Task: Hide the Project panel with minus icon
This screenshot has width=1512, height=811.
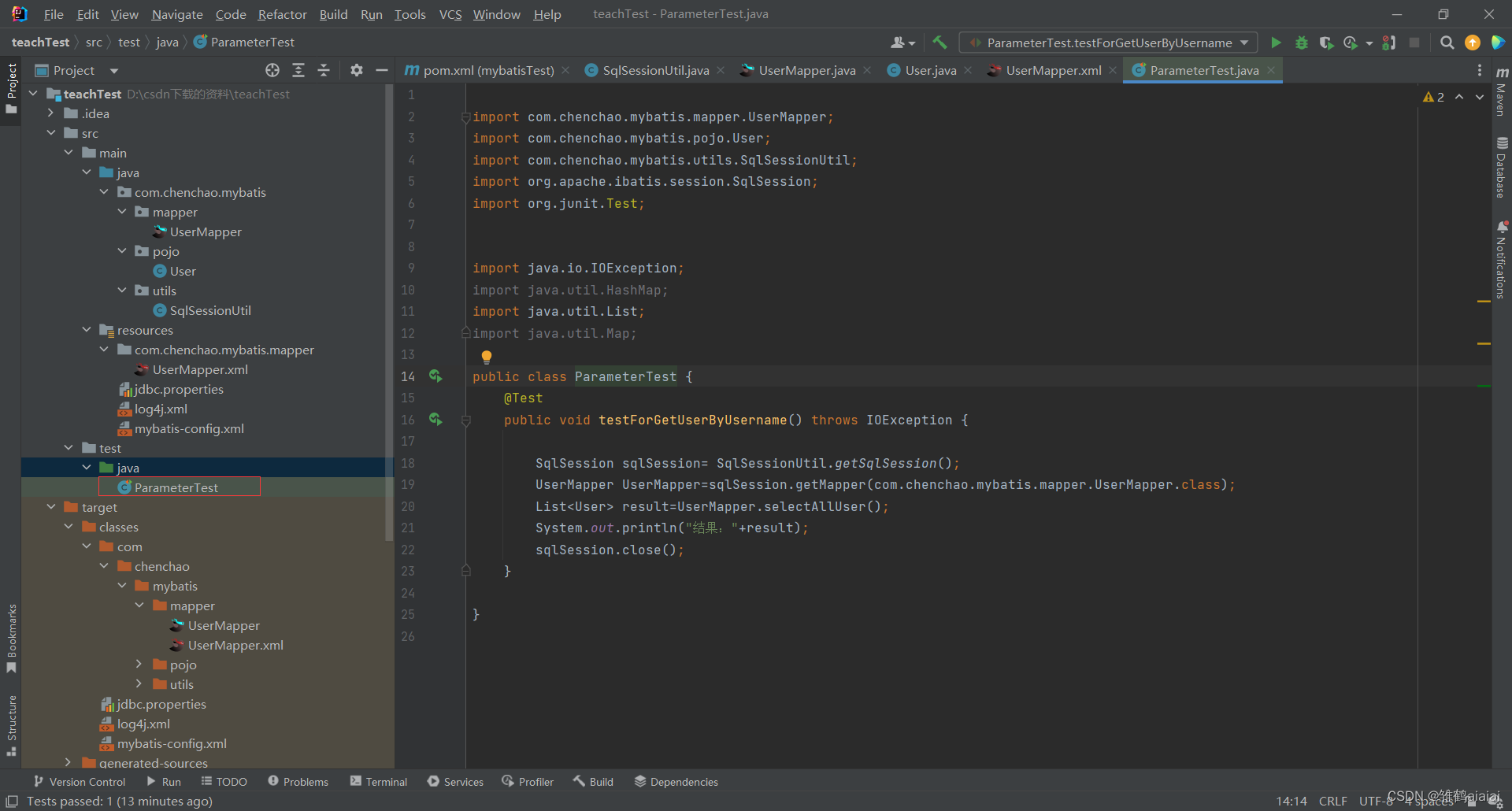Action: point(382,70)
